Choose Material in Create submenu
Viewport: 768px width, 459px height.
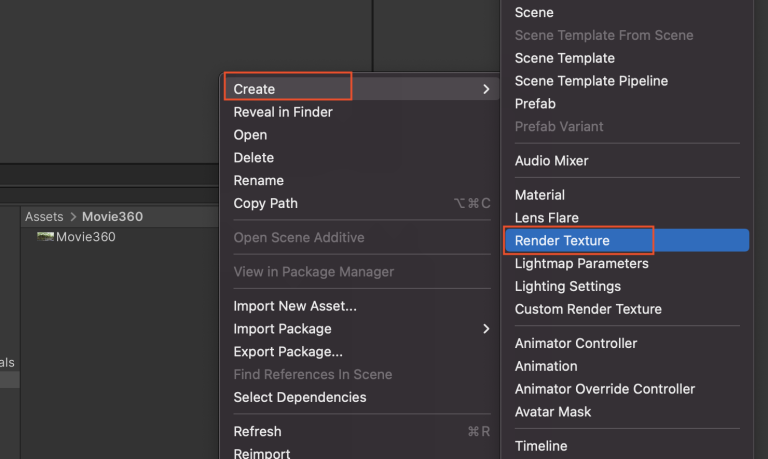(x=540, y=195)
